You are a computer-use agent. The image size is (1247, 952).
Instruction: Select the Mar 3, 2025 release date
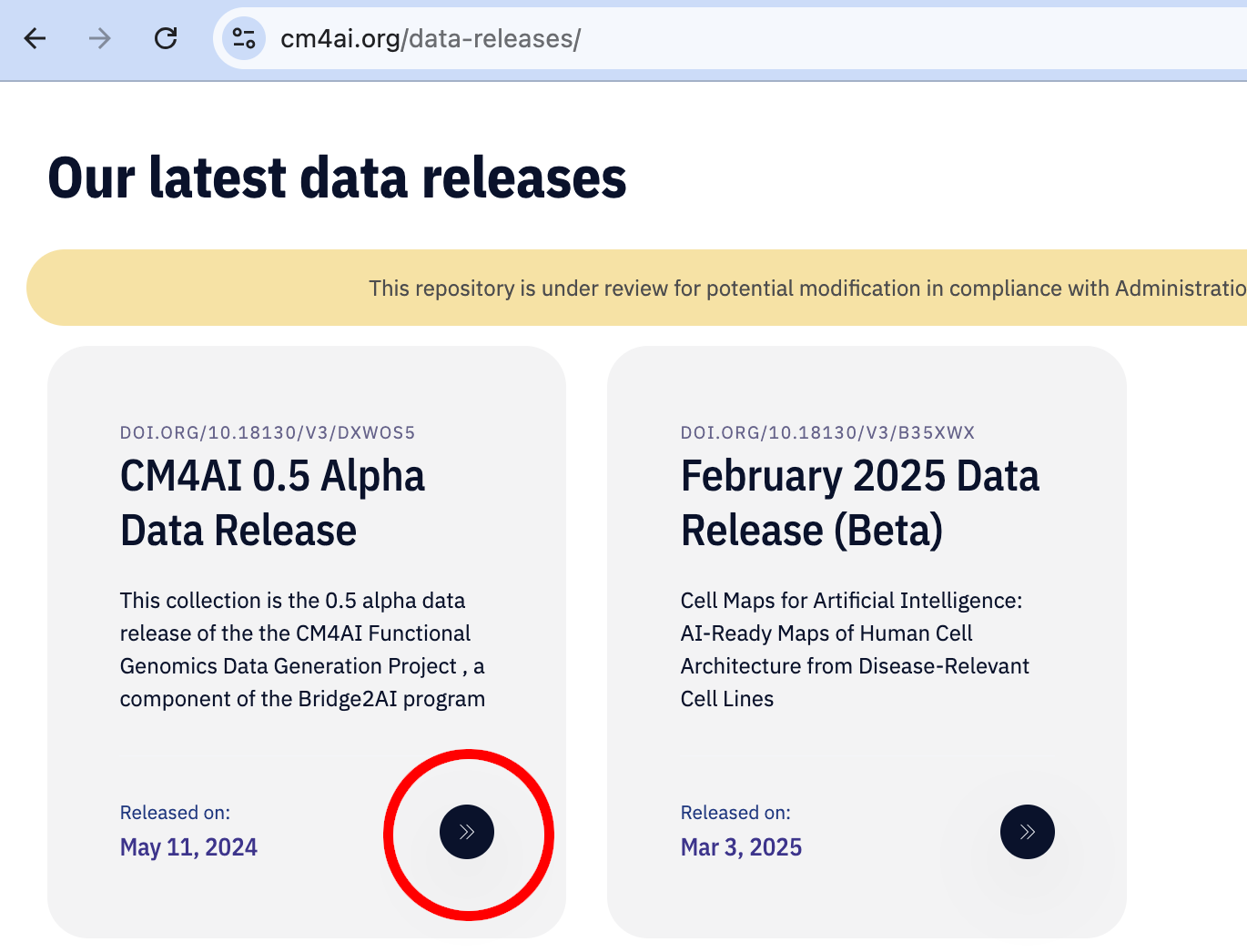[x=741, y=847]
